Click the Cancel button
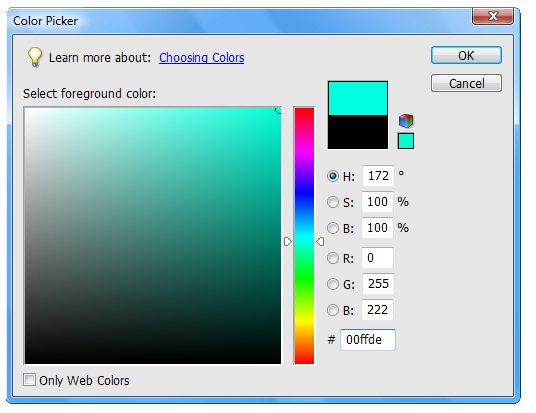The width and height of the screenshot is (536, 413). tap(466, 83)
